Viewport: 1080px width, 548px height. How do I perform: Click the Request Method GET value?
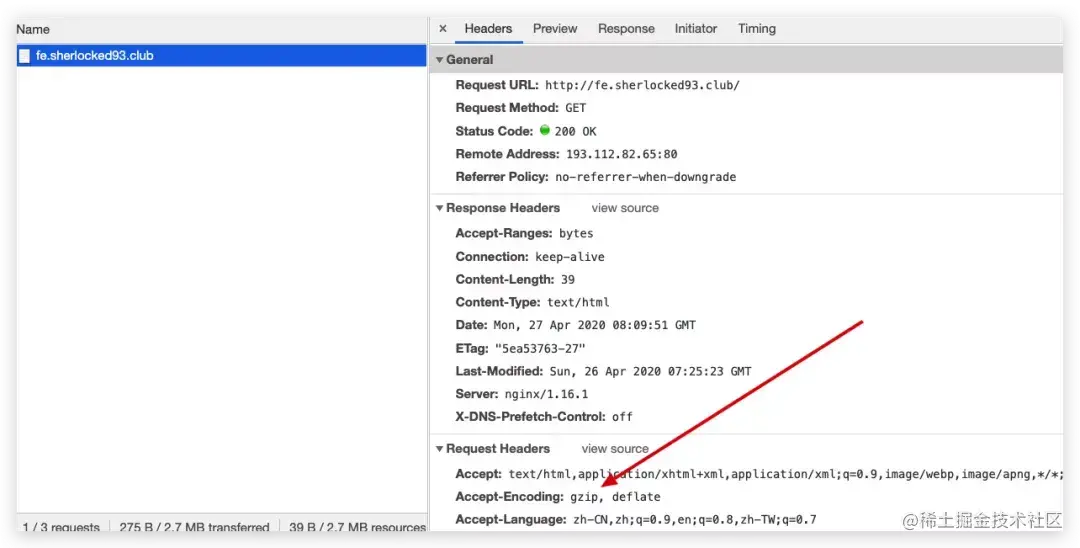tap(576, 108)
